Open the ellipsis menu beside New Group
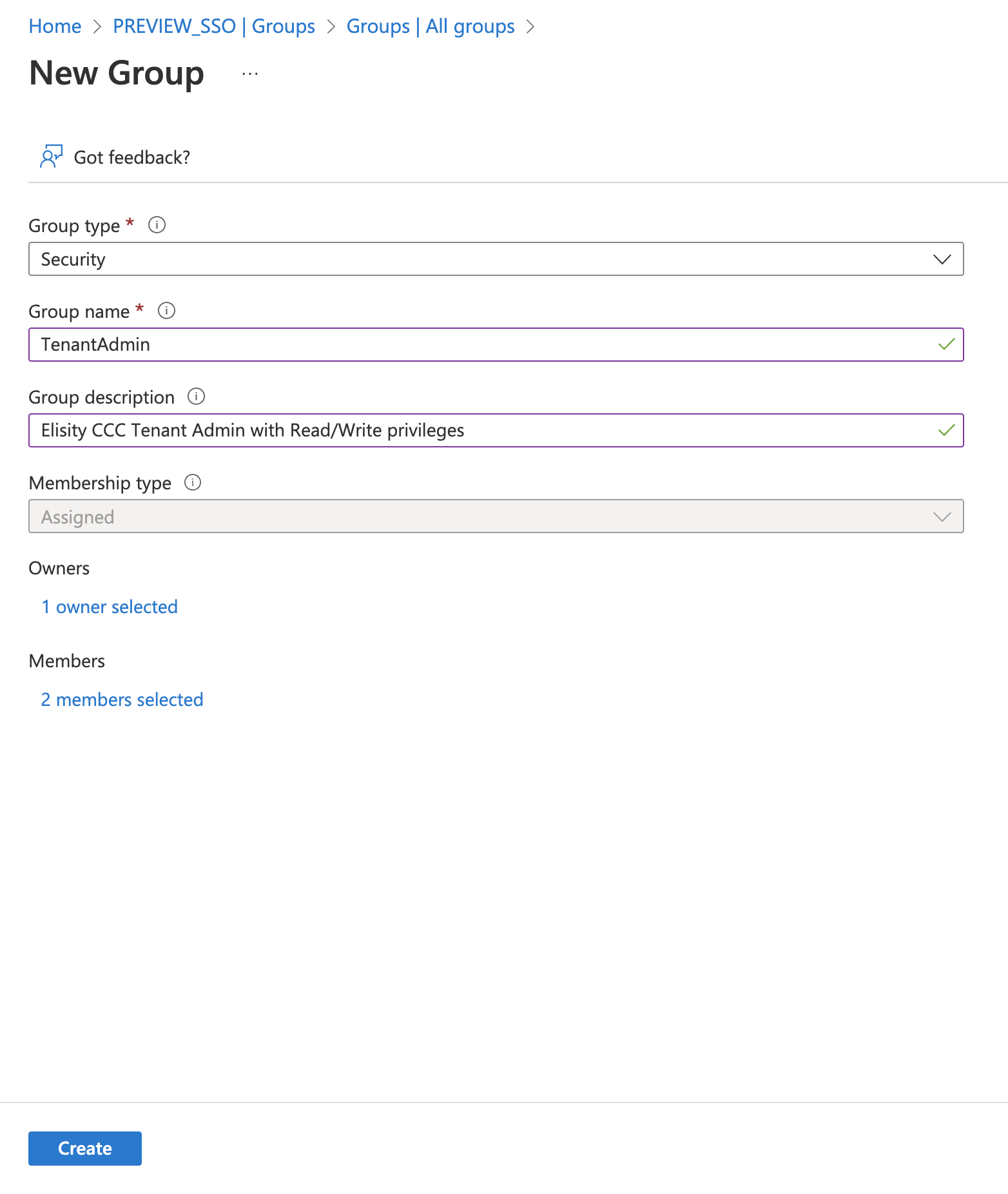Image resolution: width=1008 pixels, height=1194 pixels. (250, 74)
